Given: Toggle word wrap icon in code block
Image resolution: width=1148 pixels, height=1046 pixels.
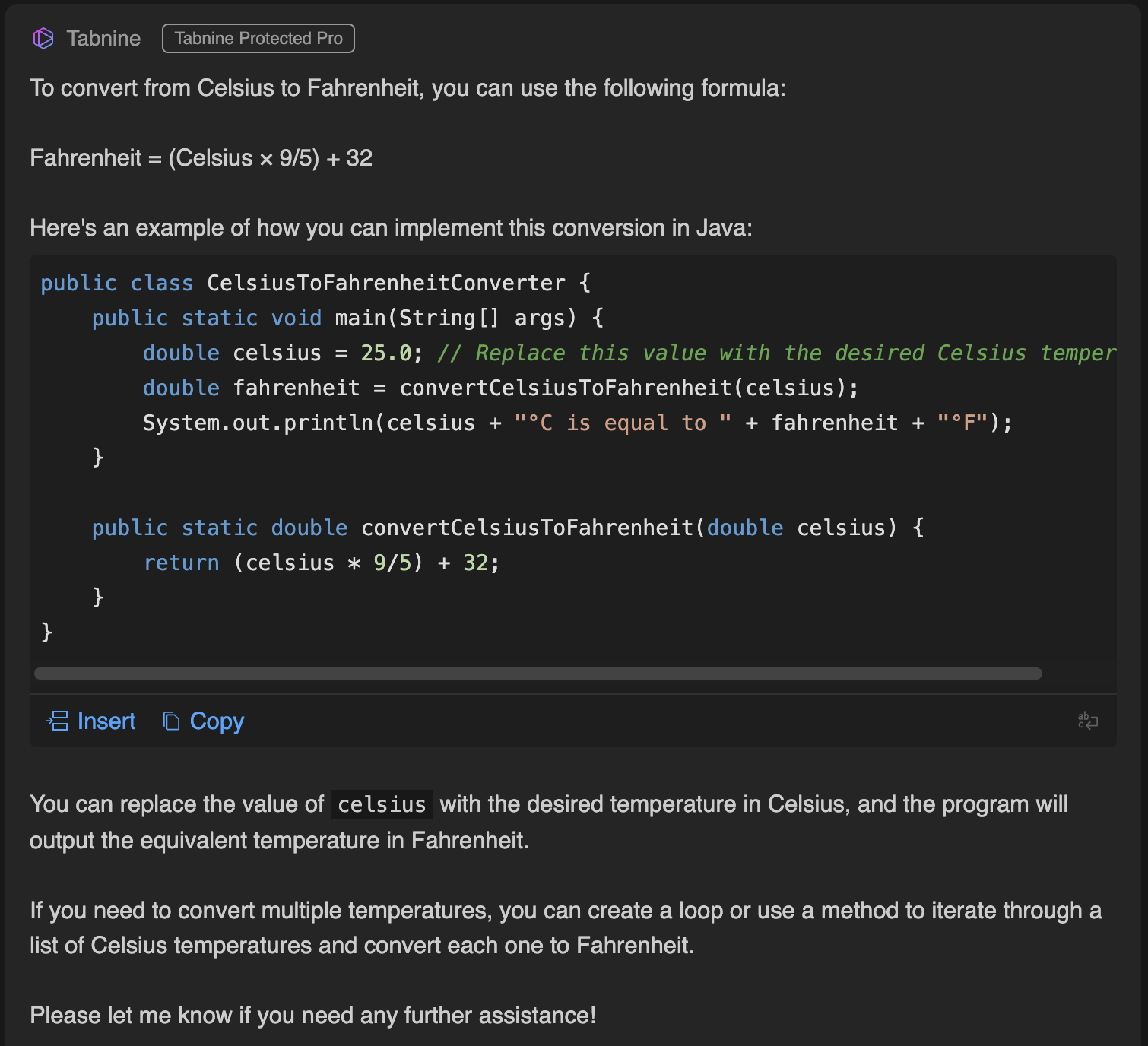Looking at the screenshot, I should pos(1087,721).
